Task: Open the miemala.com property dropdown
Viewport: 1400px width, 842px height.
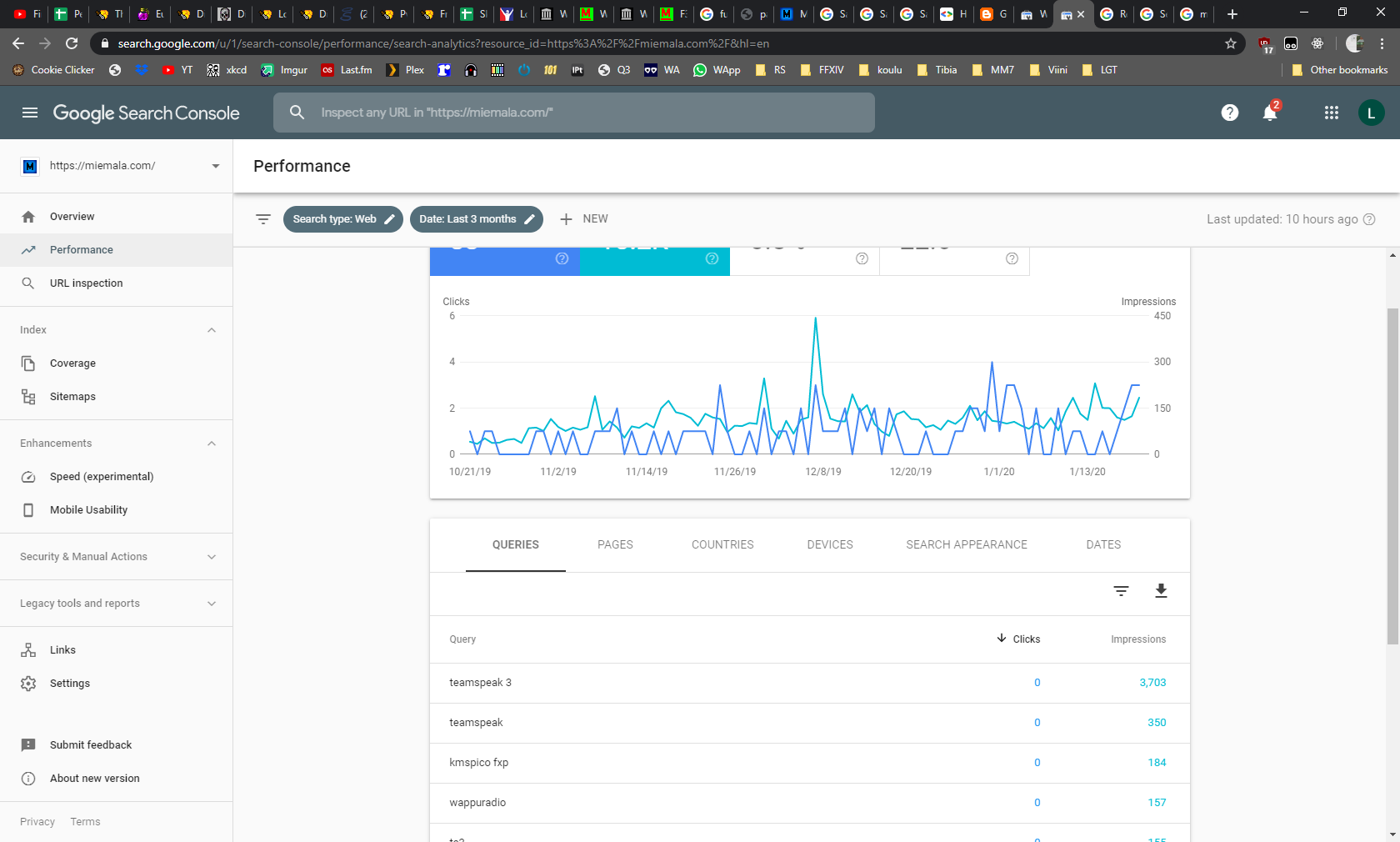Action: pyautogui.click(x=117, y=166)
